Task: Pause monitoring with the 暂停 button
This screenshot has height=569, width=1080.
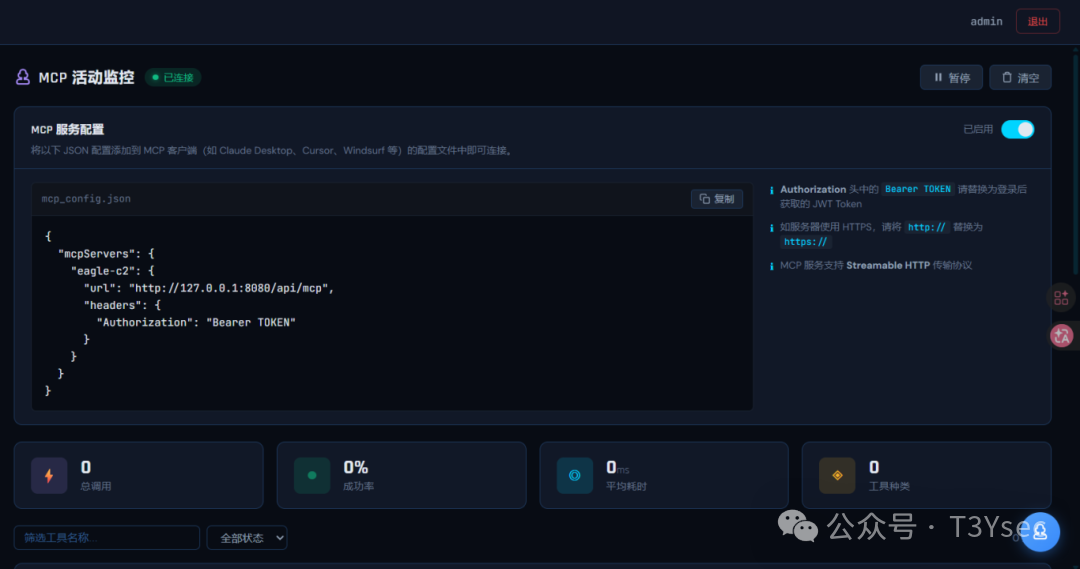Action: [951, 78]
